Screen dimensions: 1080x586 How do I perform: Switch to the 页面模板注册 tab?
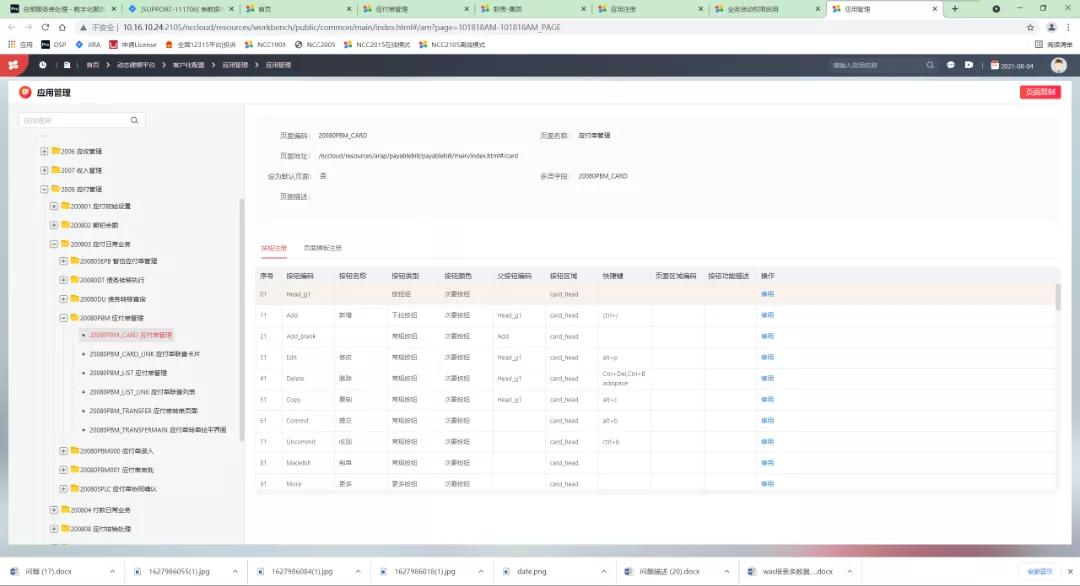pos(322,248)
